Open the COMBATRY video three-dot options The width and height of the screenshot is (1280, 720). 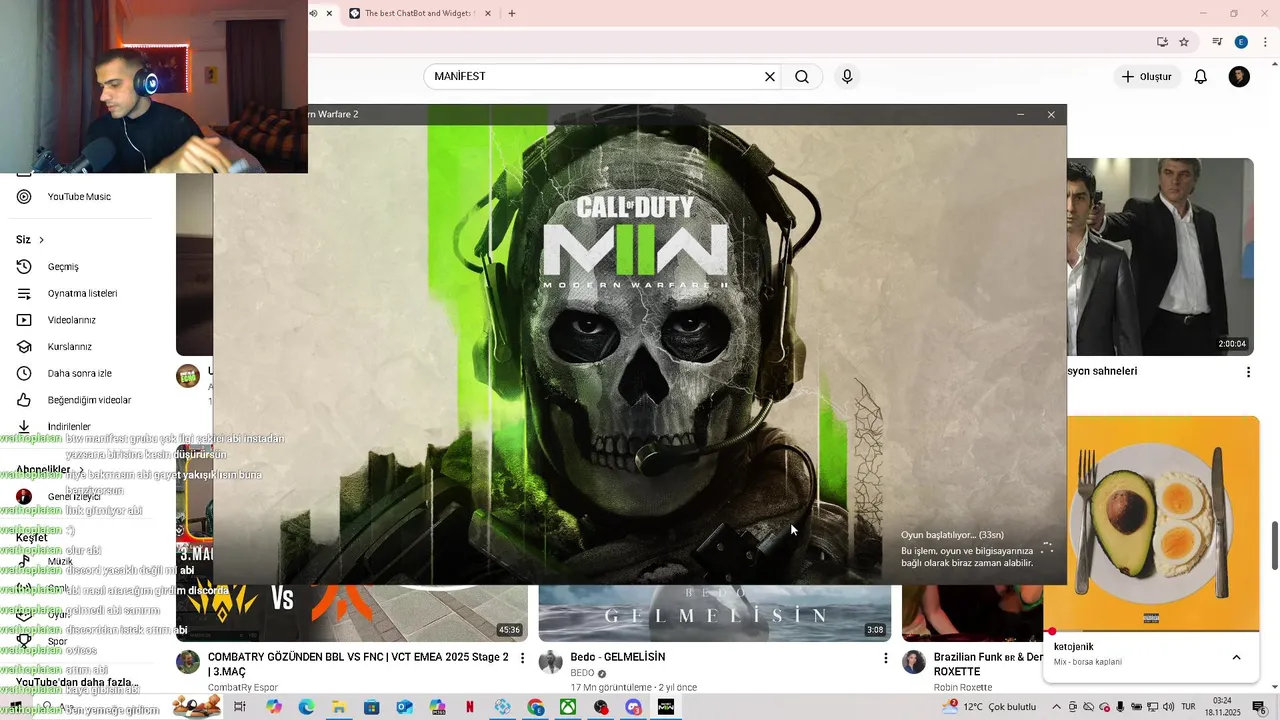[522, 658]
